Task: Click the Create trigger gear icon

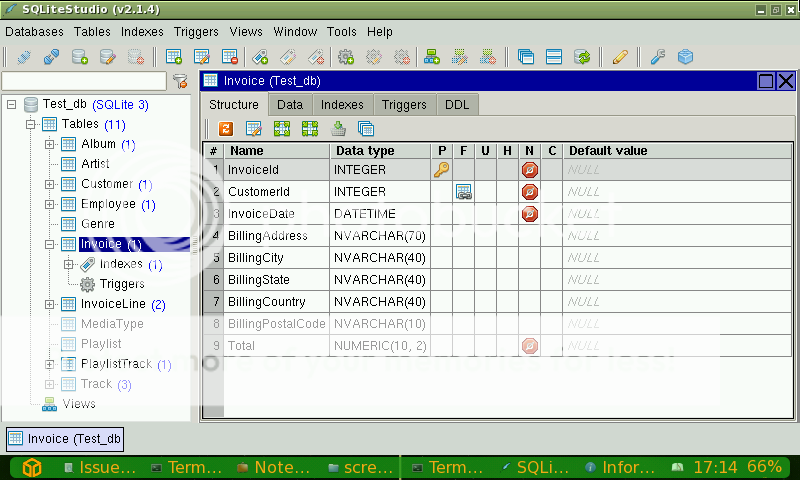Action: (346, 57)
